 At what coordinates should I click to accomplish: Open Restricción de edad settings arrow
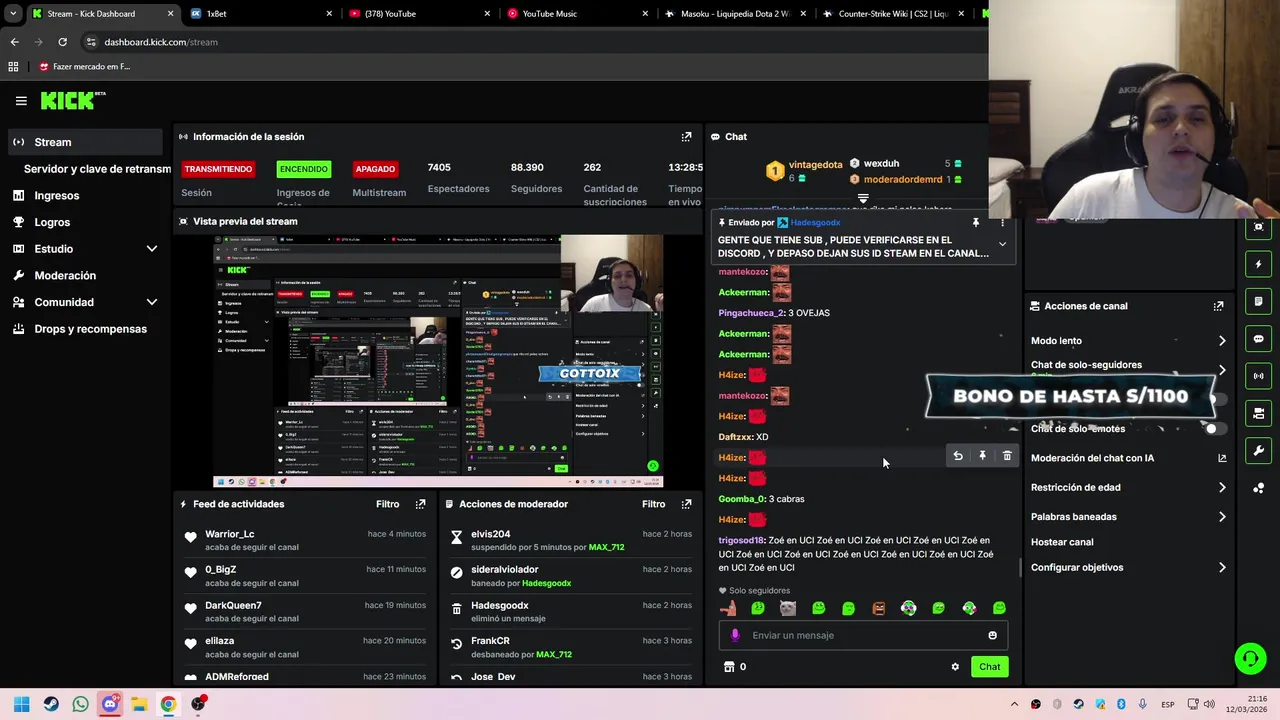click(1222, 488)
